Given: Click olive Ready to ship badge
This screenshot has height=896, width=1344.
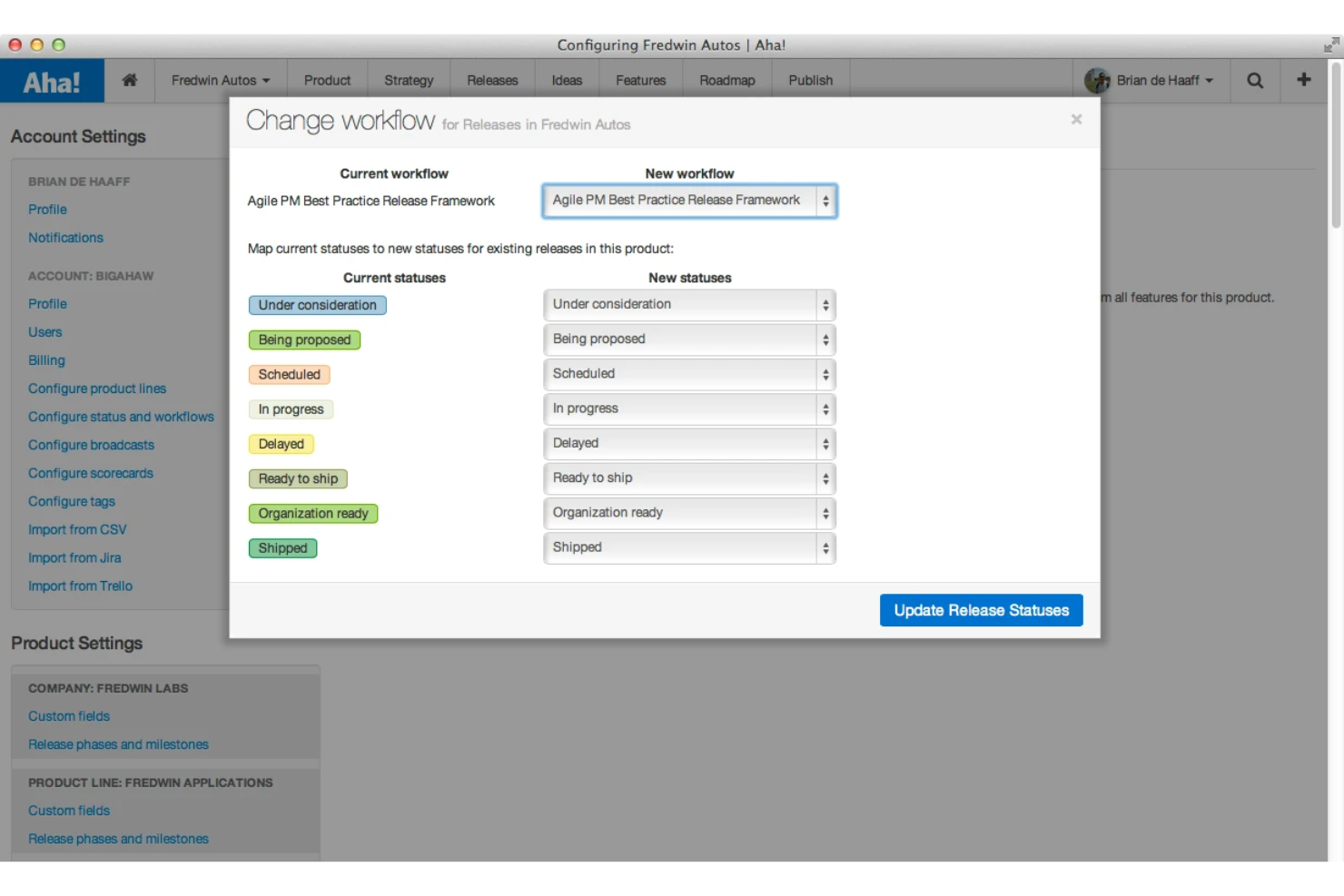Looking at the screenshot, I should [x=298, y=478].
